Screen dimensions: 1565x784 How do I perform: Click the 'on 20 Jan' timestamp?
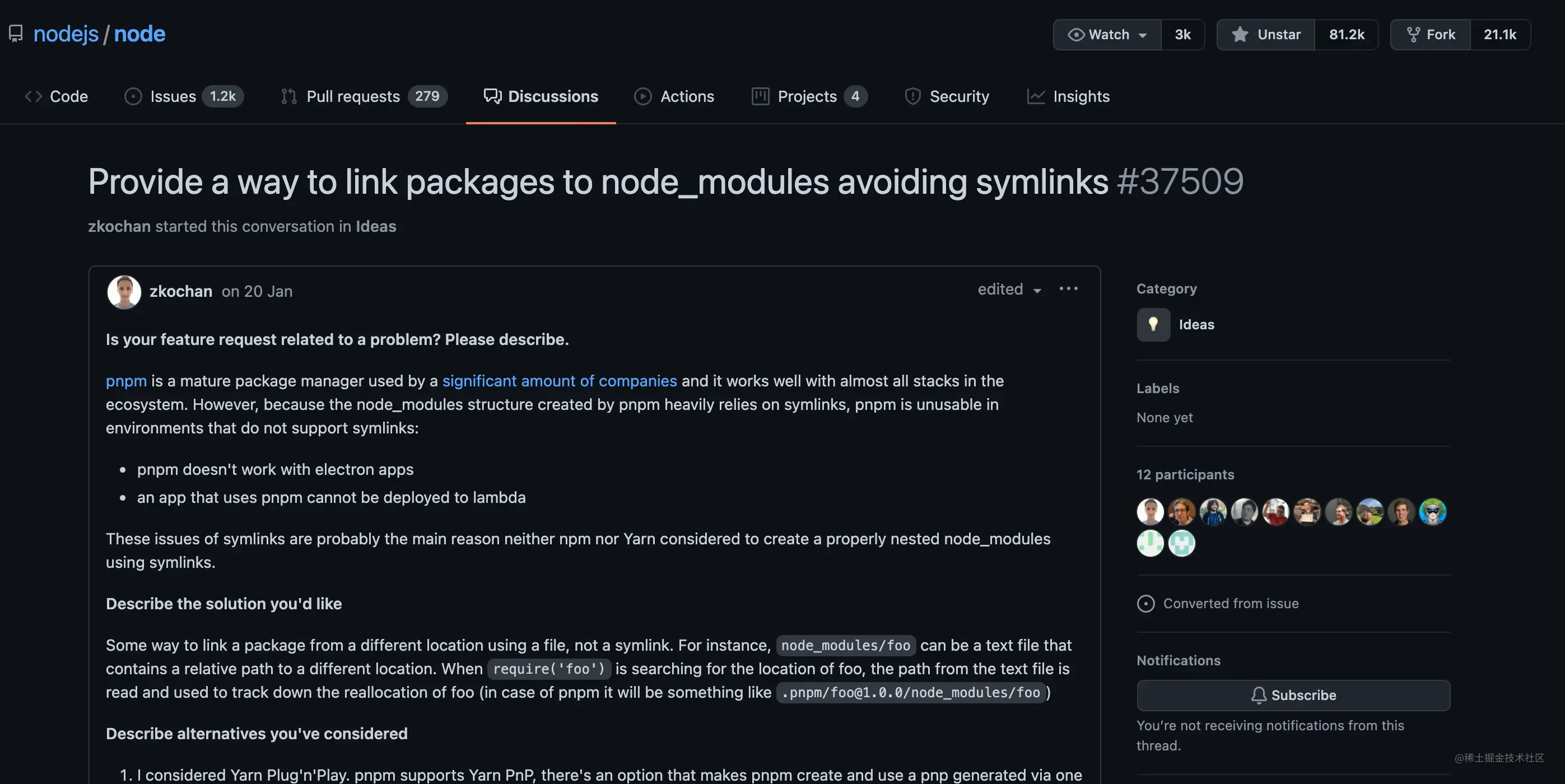click(257, 291)
